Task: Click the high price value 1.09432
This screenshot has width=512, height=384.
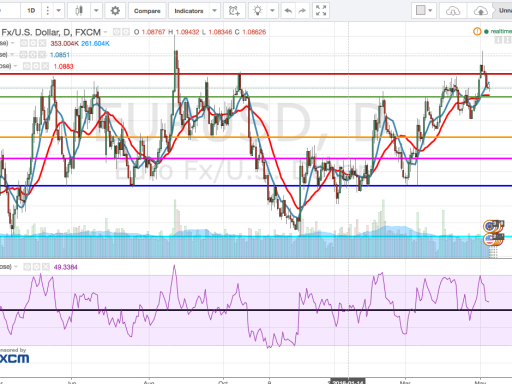Action: 187,32
